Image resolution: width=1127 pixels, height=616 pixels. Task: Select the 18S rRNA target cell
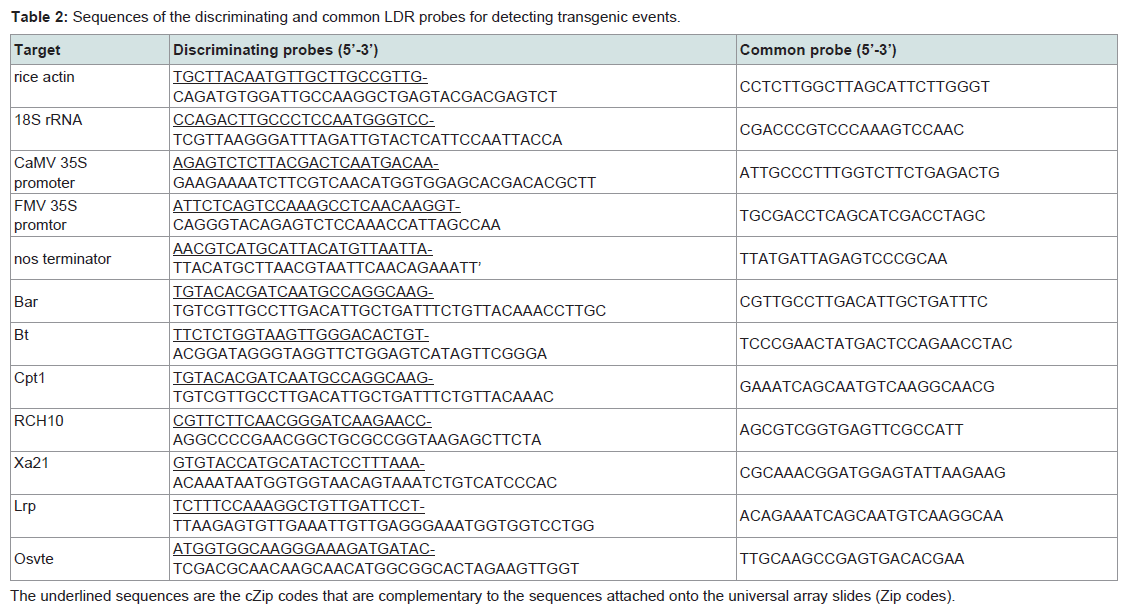click(x=90, y=129)
